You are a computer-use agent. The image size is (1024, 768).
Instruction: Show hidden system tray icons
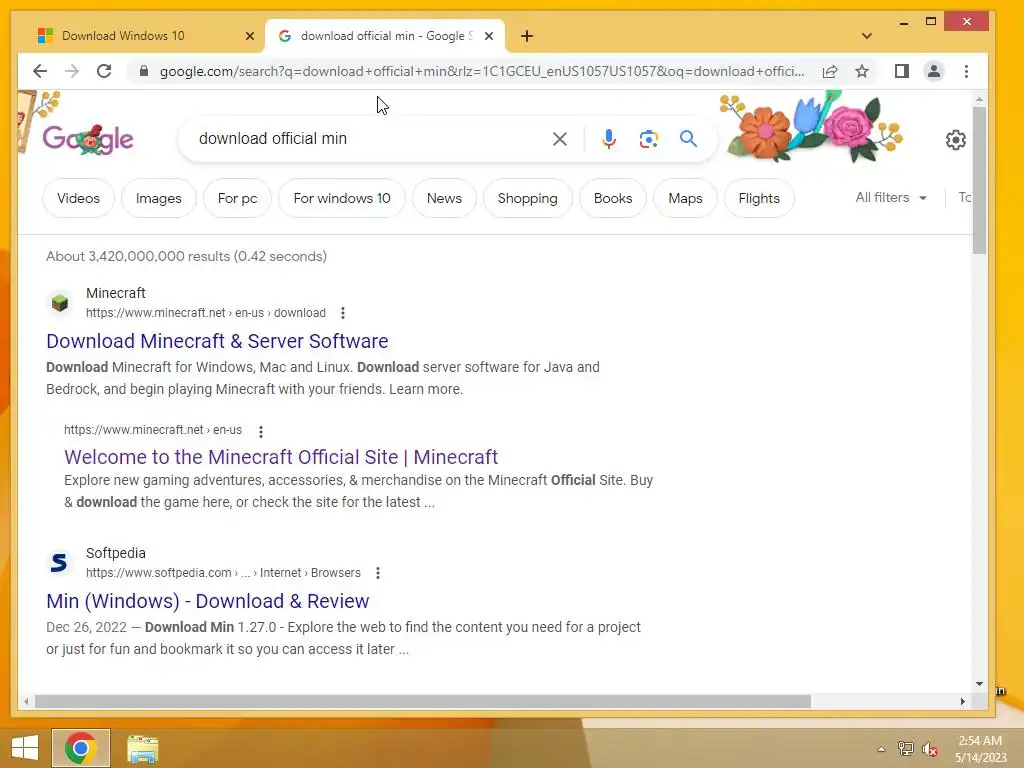pos(881,749)
